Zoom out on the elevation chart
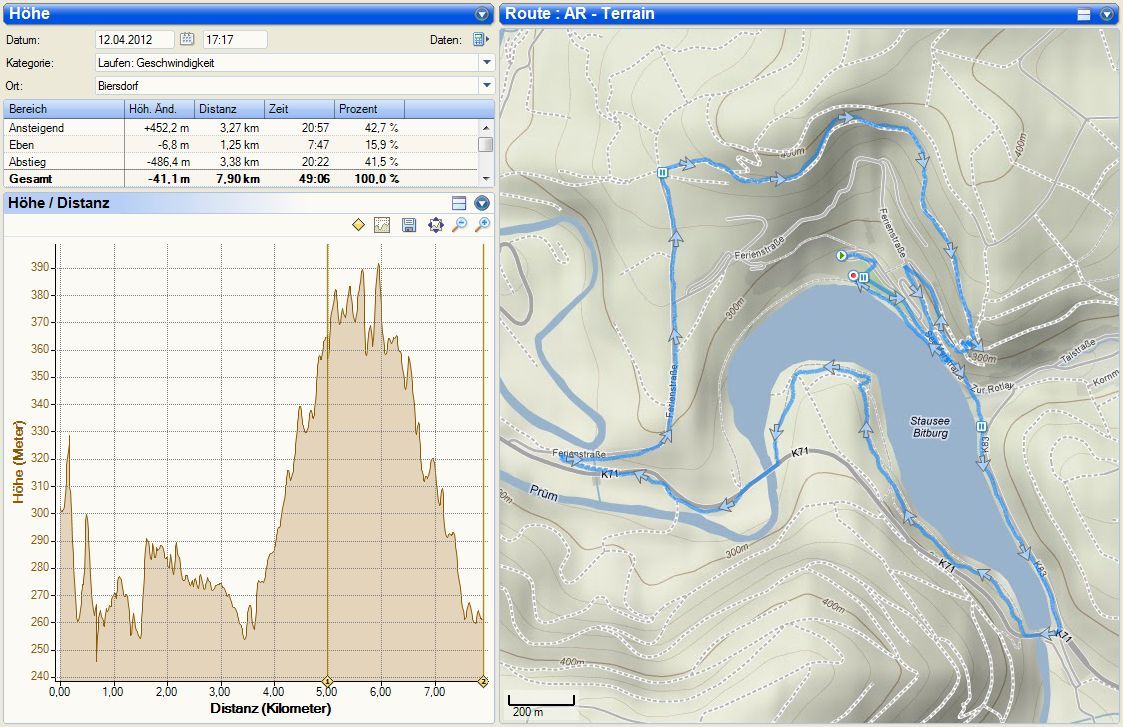This screenshot has height=727, width=1123. (459, 226)
